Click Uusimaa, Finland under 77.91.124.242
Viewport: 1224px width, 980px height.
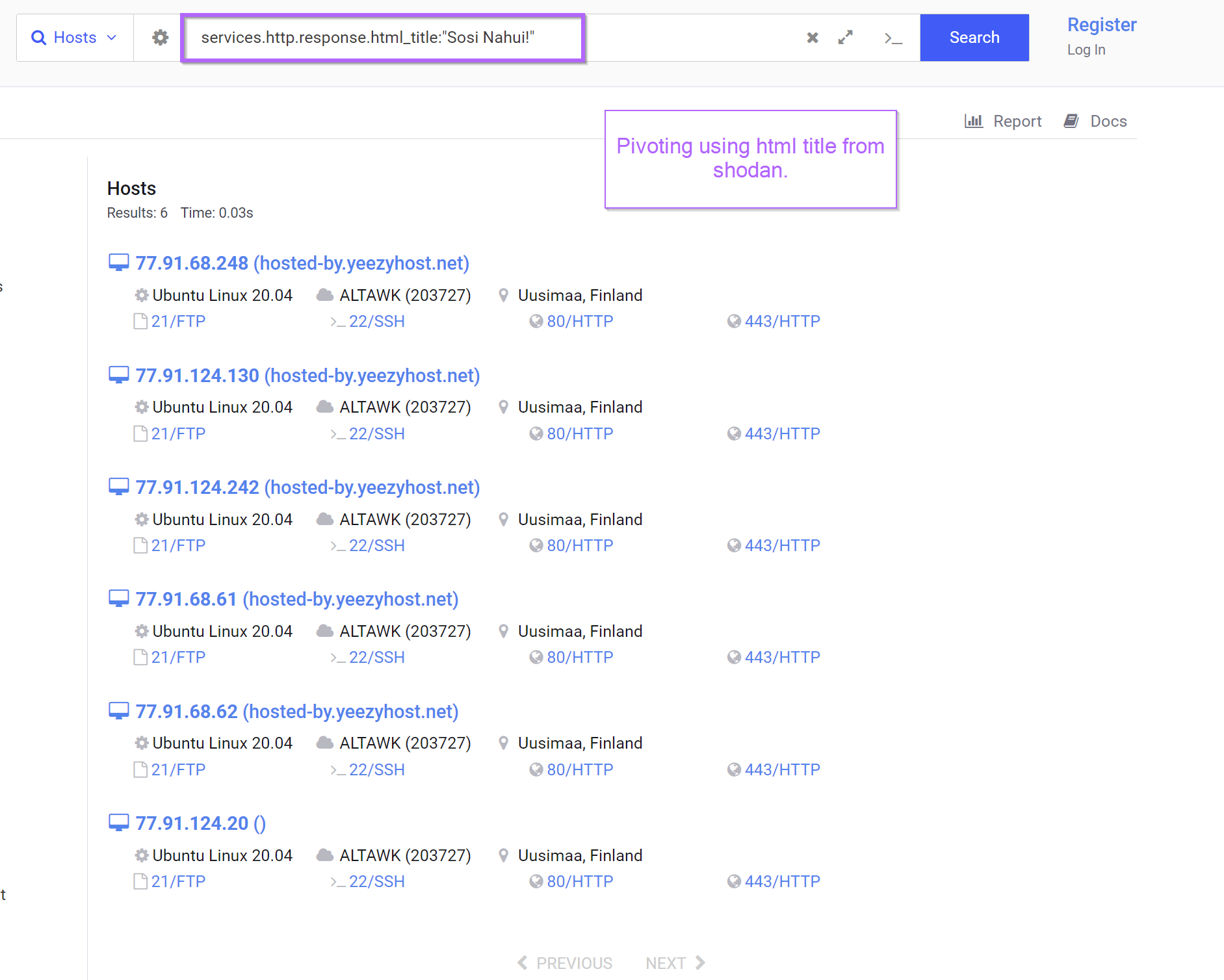pyautogui.click(x=580, y=520)
